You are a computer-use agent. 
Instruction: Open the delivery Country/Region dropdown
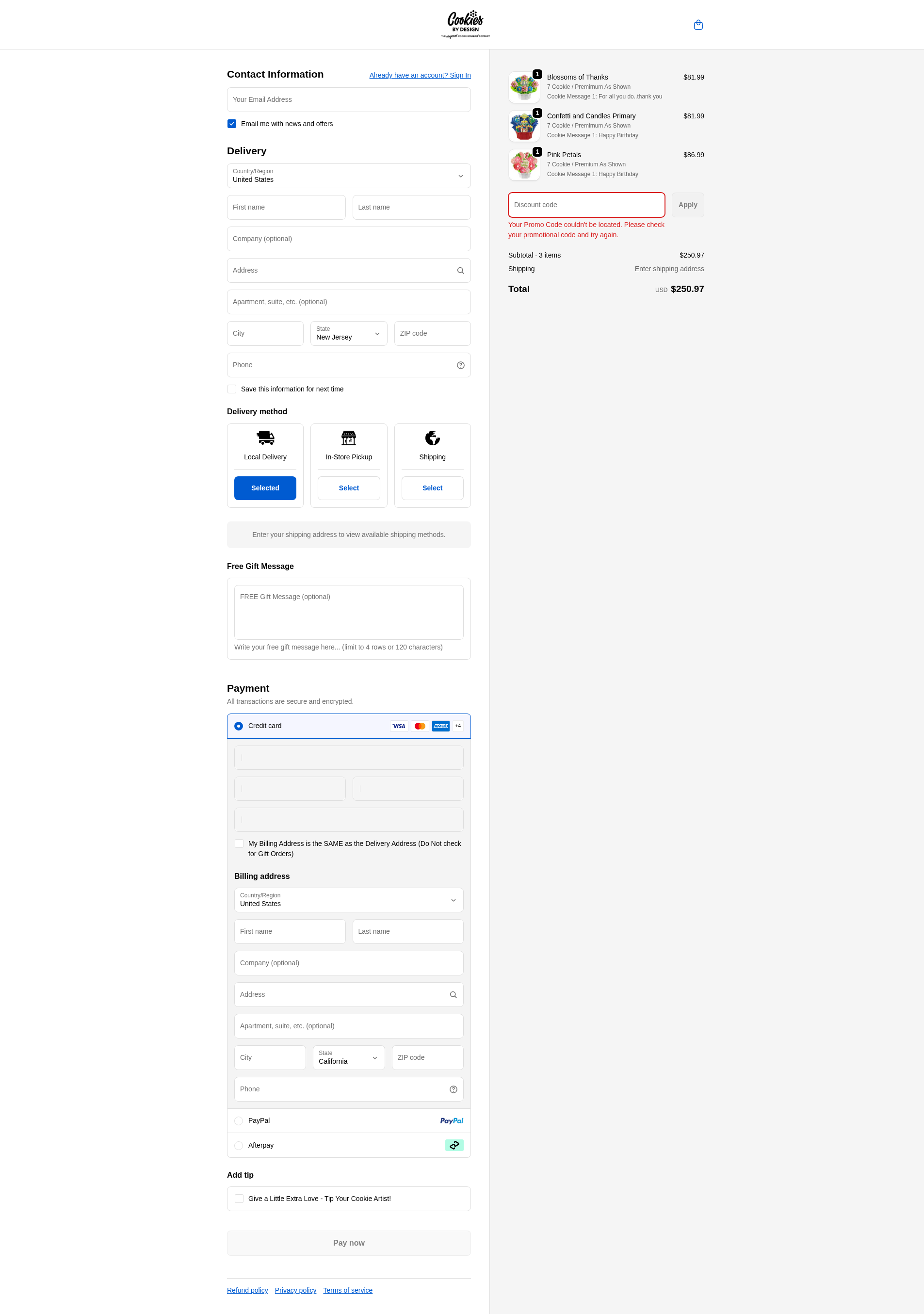[348, 176]
